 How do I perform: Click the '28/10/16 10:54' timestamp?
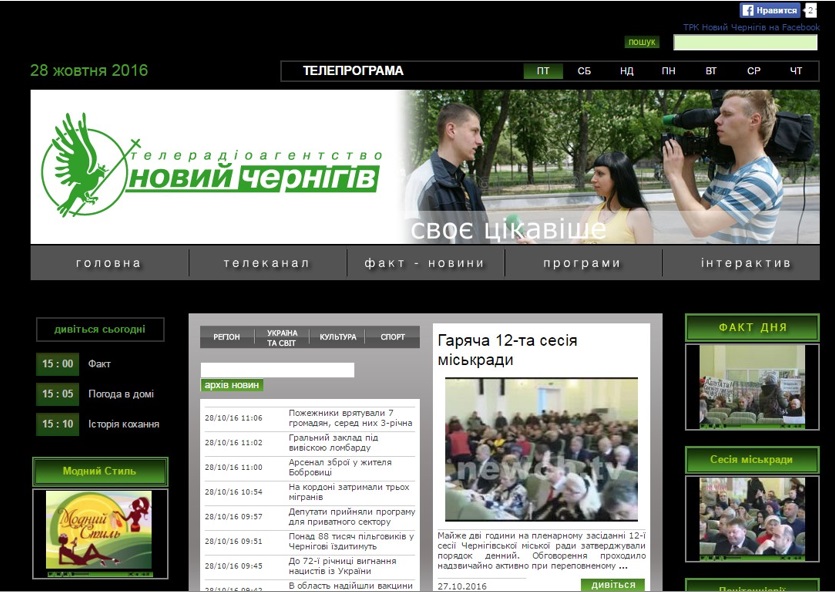(x=234, y=492)
